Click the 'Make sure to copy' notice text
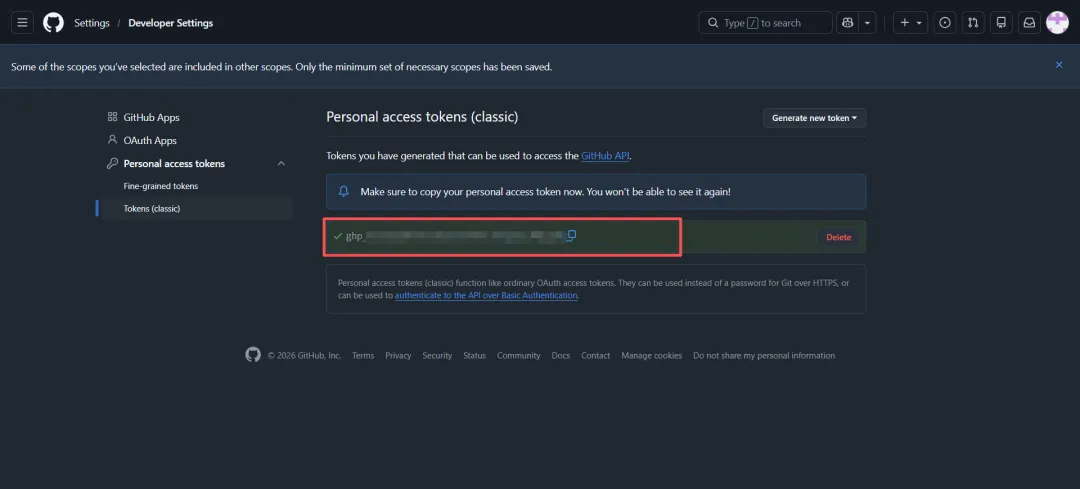1080x489 pixels. click(x=545, y=191)
